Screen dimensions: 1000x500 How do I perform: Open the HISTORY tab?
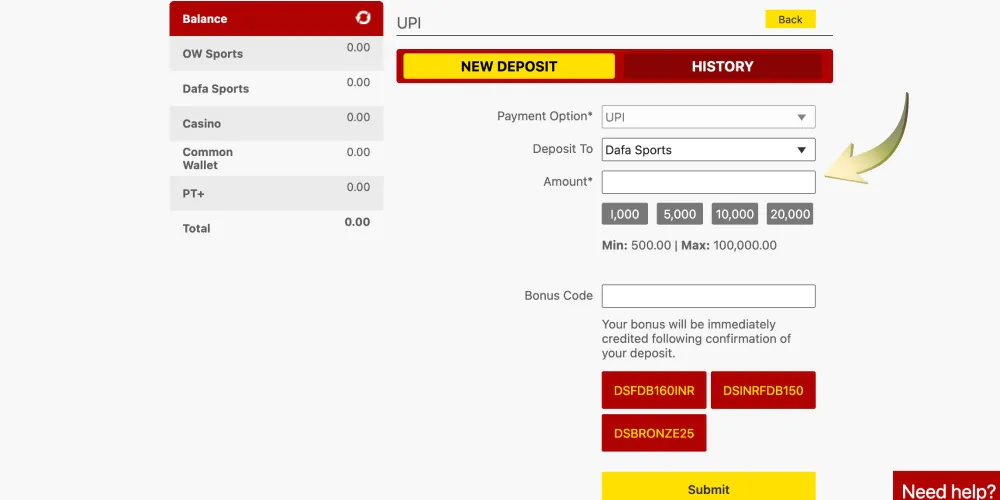tap(722, 66)
